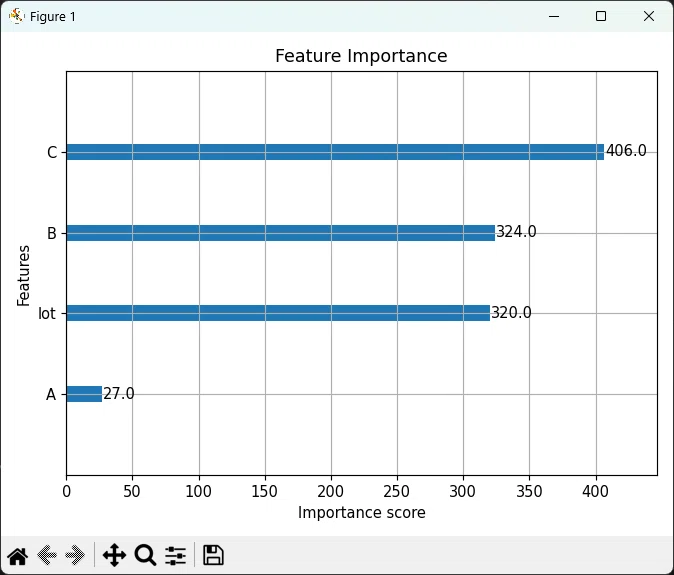
Task: Go back to previous view arrow
Action: click(47, 555)
